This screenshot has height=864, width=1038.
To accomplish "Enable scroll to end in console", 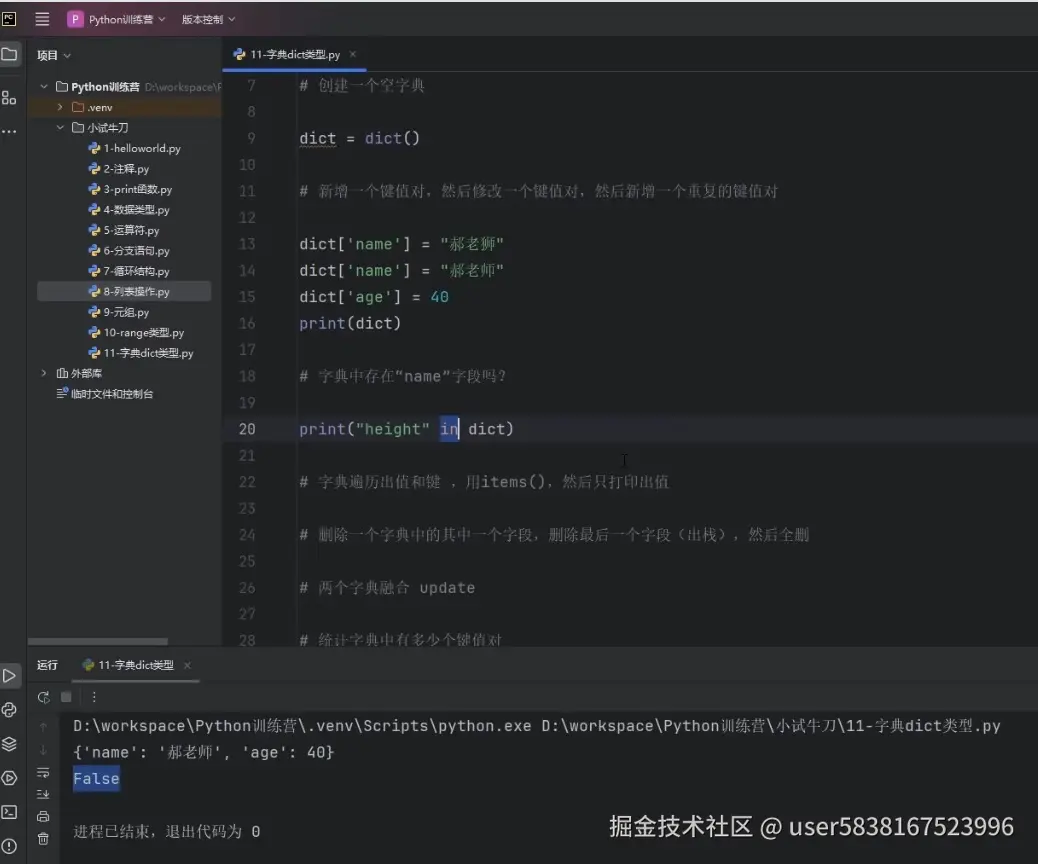I will (43, 794).
